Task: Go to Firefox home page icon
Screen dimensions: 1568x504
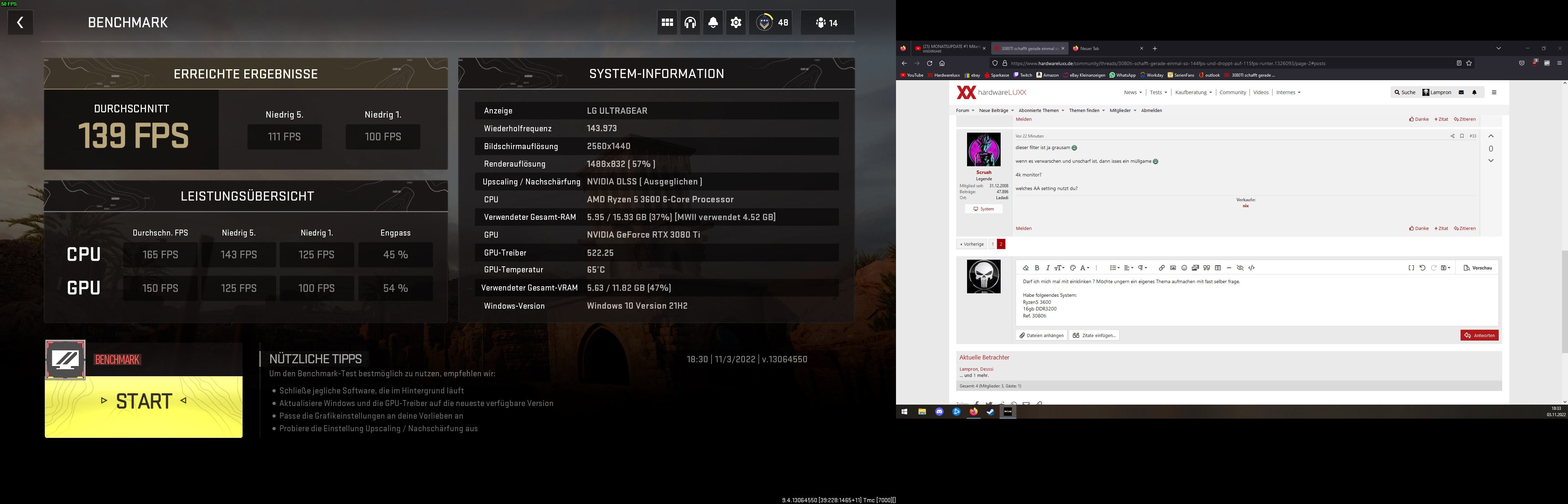Action: (x=941, y=63)
